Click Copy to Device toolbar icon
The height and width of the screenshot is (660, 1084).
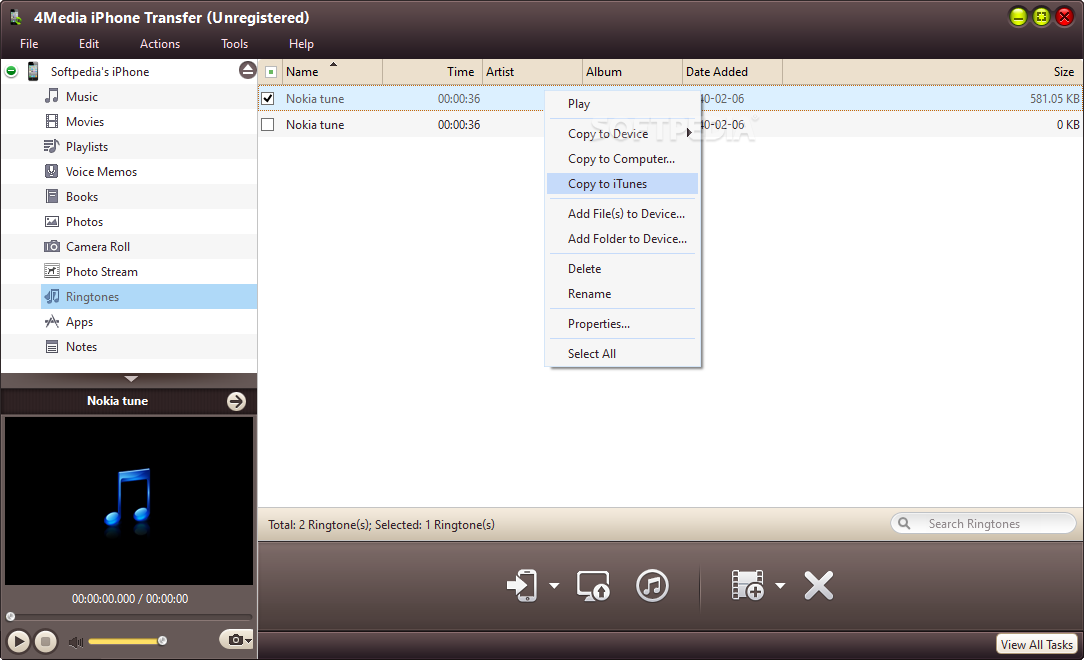pos(523,585)
